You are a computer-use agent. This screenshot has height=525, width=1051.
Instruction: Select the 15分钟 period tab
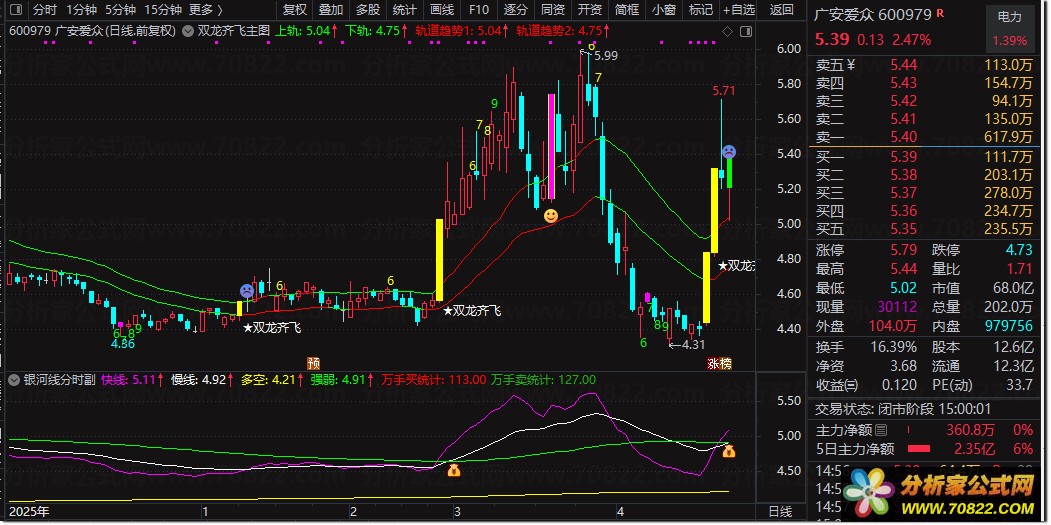coord(163,9)
